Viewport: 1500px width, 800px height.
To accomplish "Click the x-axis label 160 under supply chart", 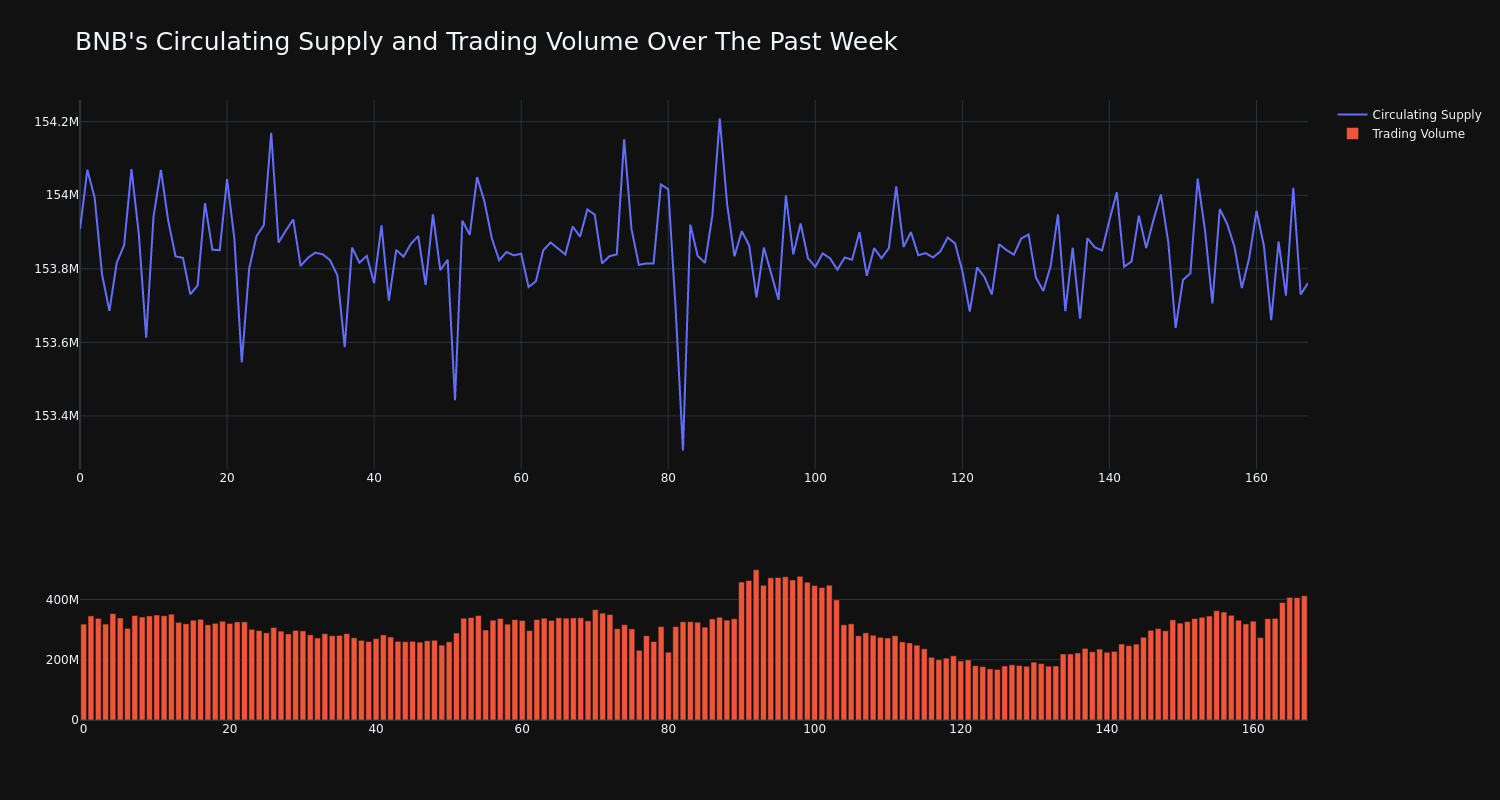I will tap(1256, 478).
